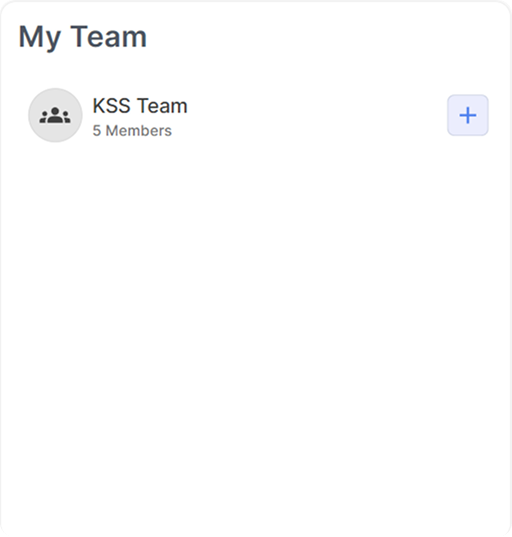
Task: Tap the plus icon beside KSS Team
Action: click(x=467, y=115)
